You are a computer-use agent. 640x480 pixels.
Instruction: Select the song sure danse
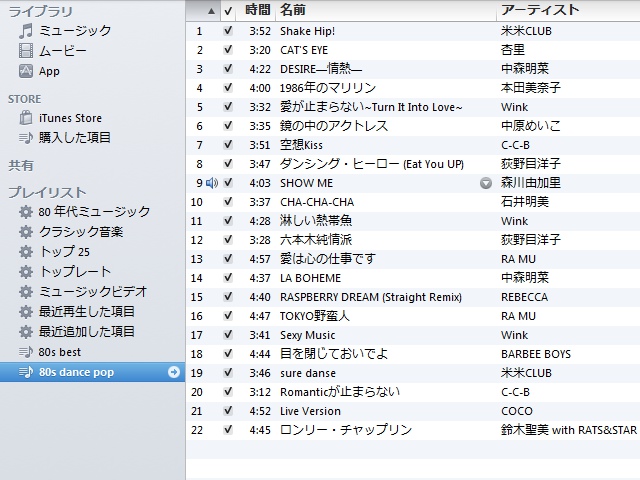(x=308, y=373)
